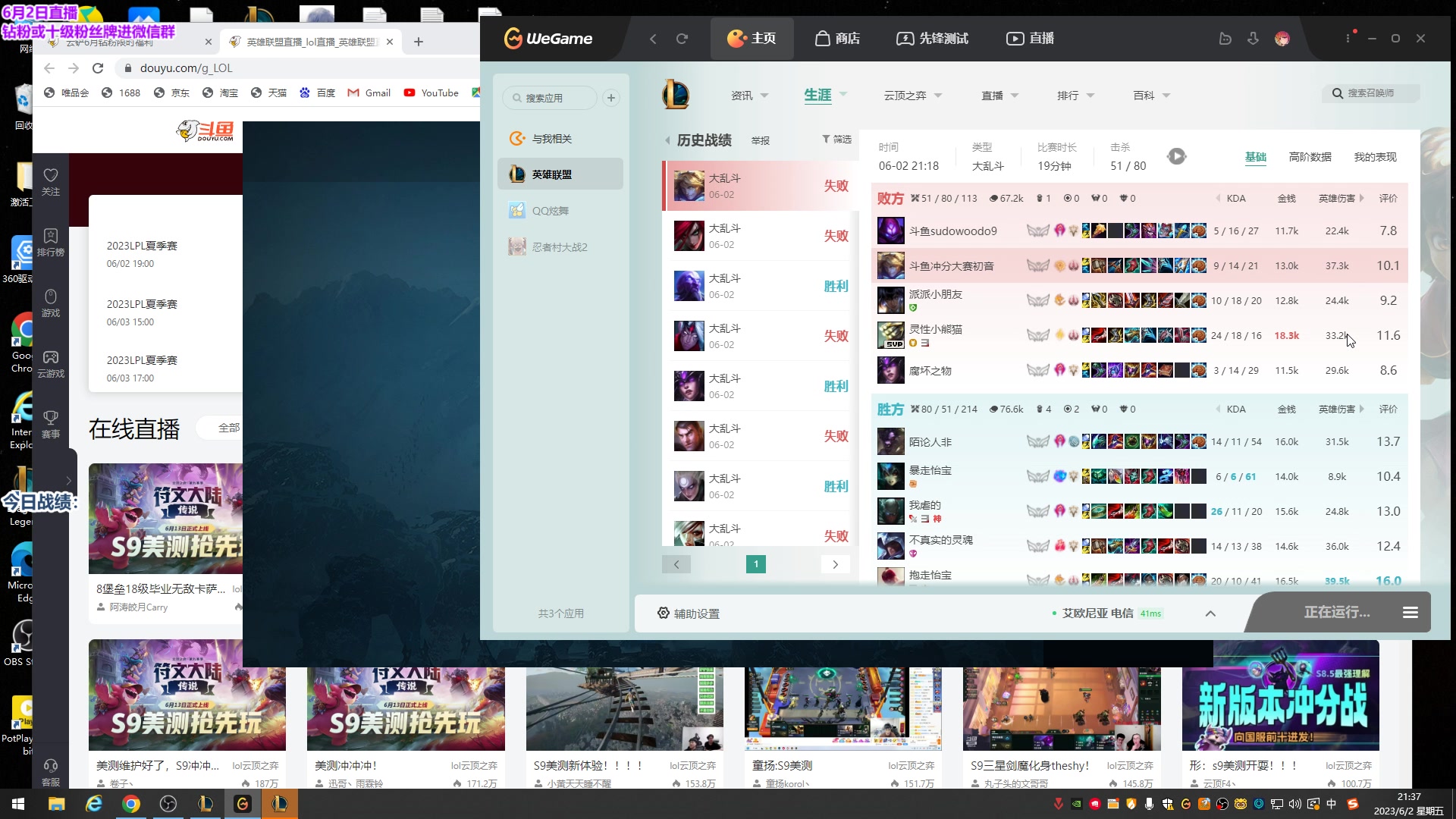Image resolution: width=1456 pixels, height=819 pixels.
Task: Click the plus icon next to 搜索应用
Action: click(611, 98)
